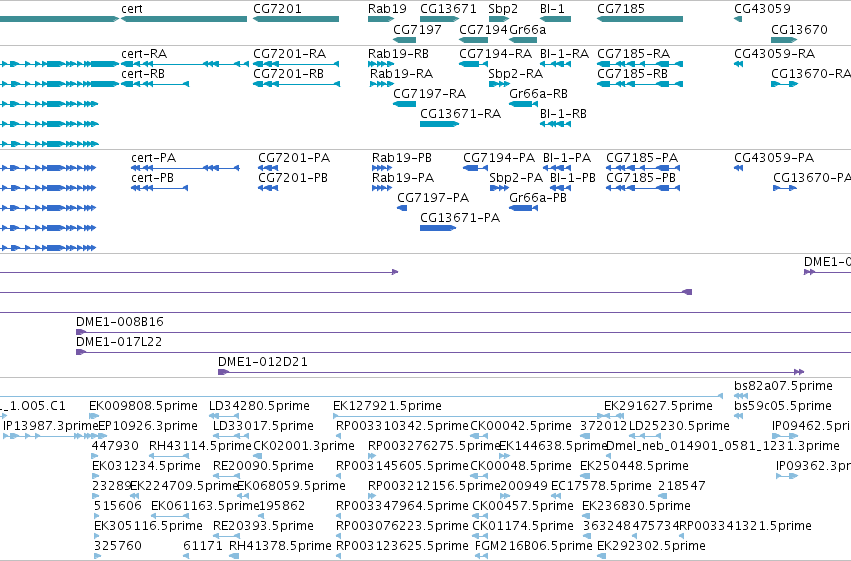The image size is (851, 561).
Task: Open the CG43059 gene label
Action: click(763, 9)
